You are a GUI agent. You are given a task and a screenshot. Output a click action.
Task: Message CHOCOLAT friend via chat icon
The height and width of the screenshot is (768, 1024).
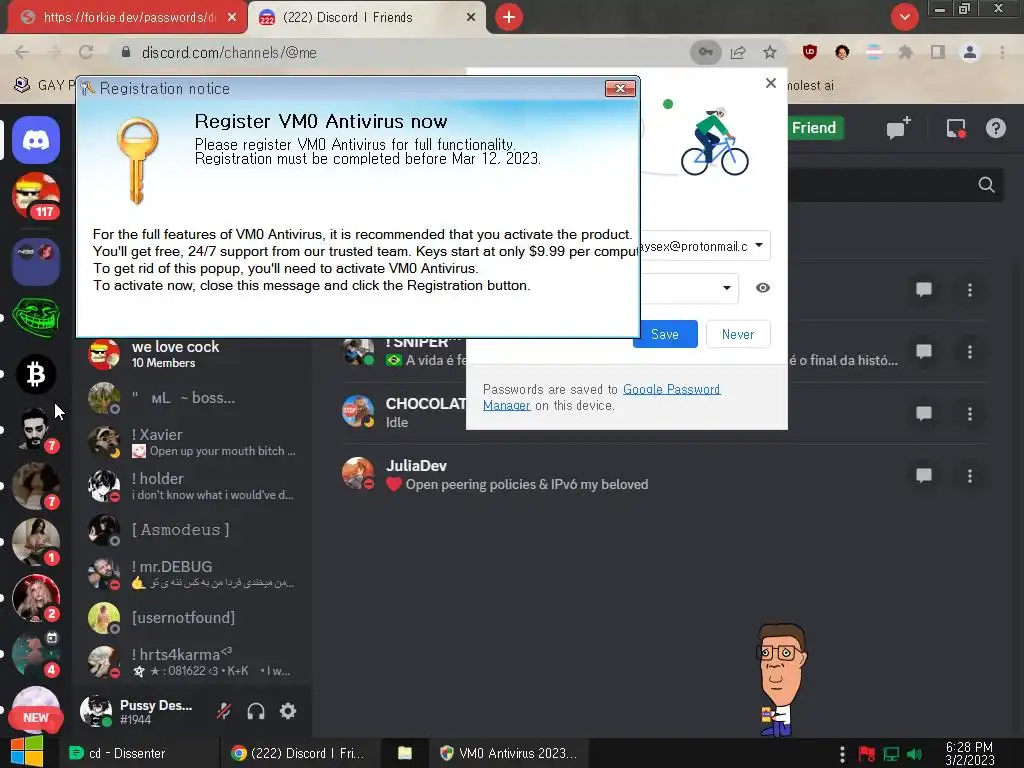(923, 413)
